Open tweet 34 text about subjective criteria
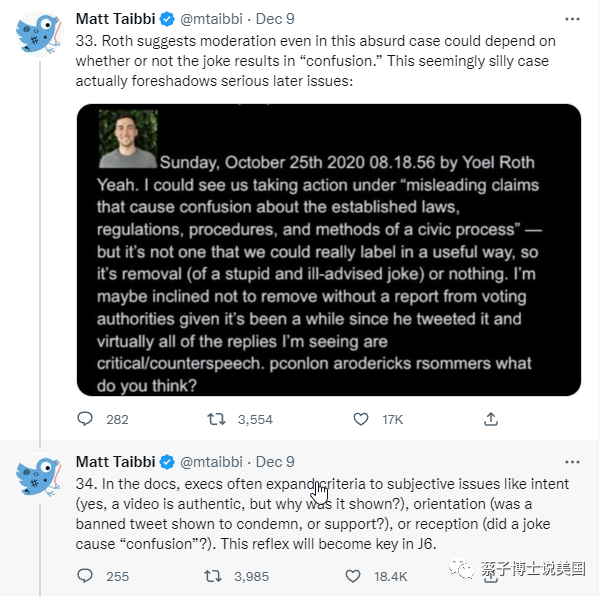 322,514
